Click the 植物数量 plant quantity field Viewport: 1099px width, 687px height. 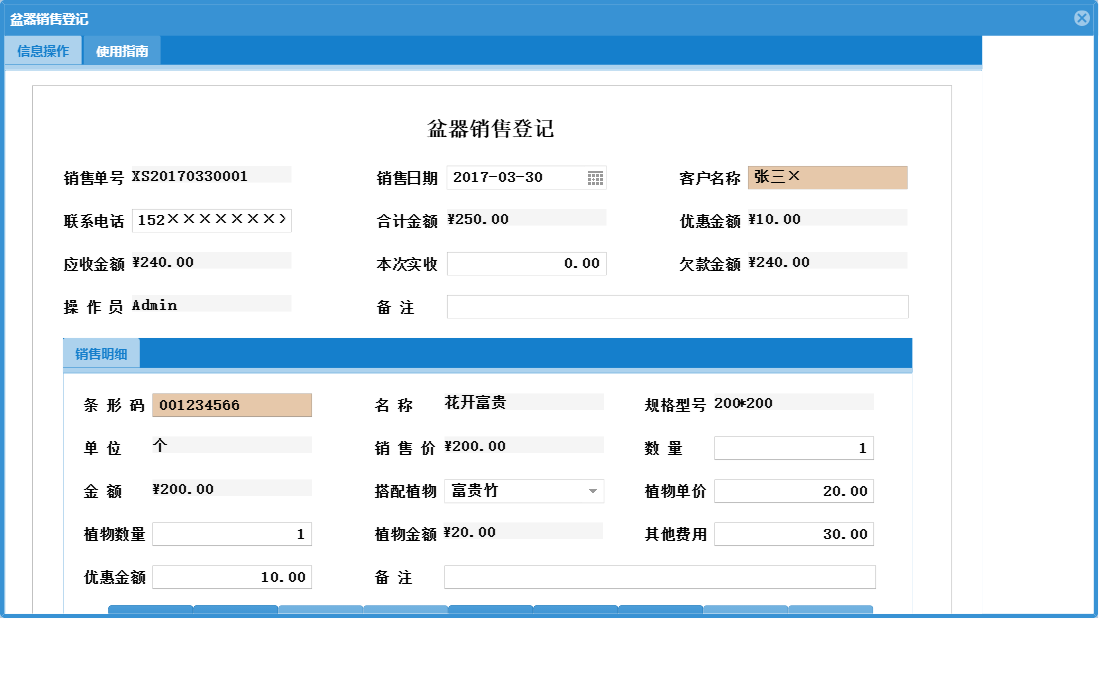click(231, 534)
